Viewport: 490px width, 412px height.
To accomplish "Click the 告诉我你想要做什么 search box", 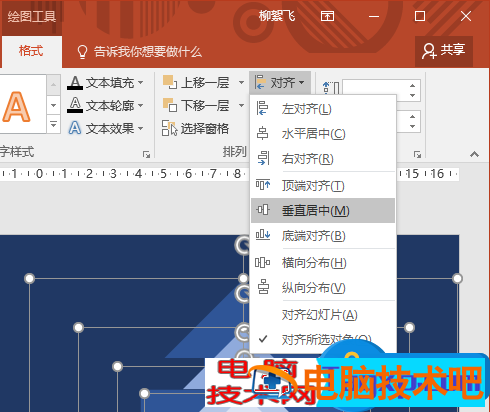I will (139, 52).
